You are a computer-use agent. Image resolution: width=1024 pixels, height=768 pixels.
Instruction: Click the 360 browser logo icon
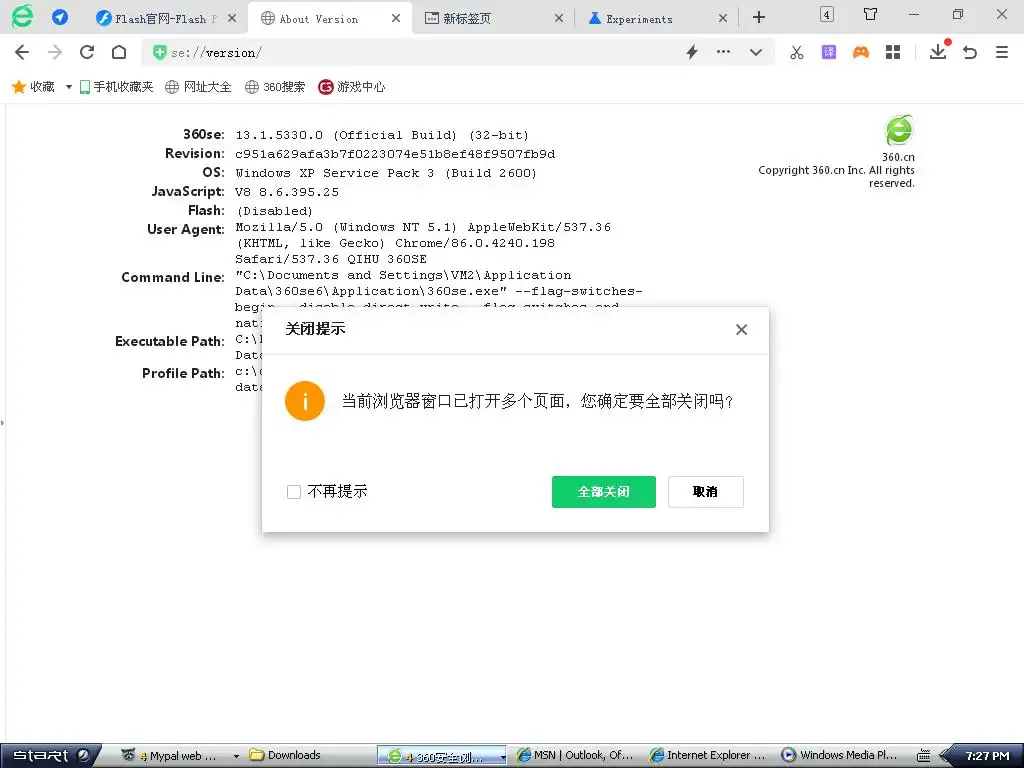point(22,16)
